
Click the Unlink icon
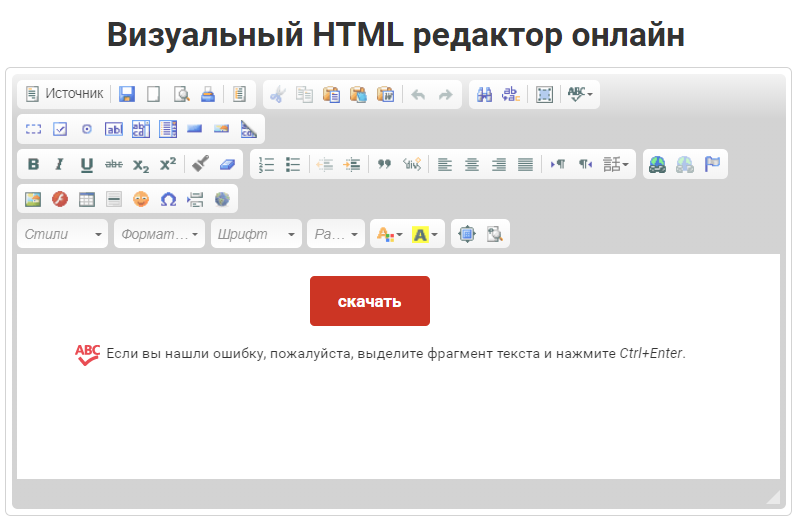point(684,165)
